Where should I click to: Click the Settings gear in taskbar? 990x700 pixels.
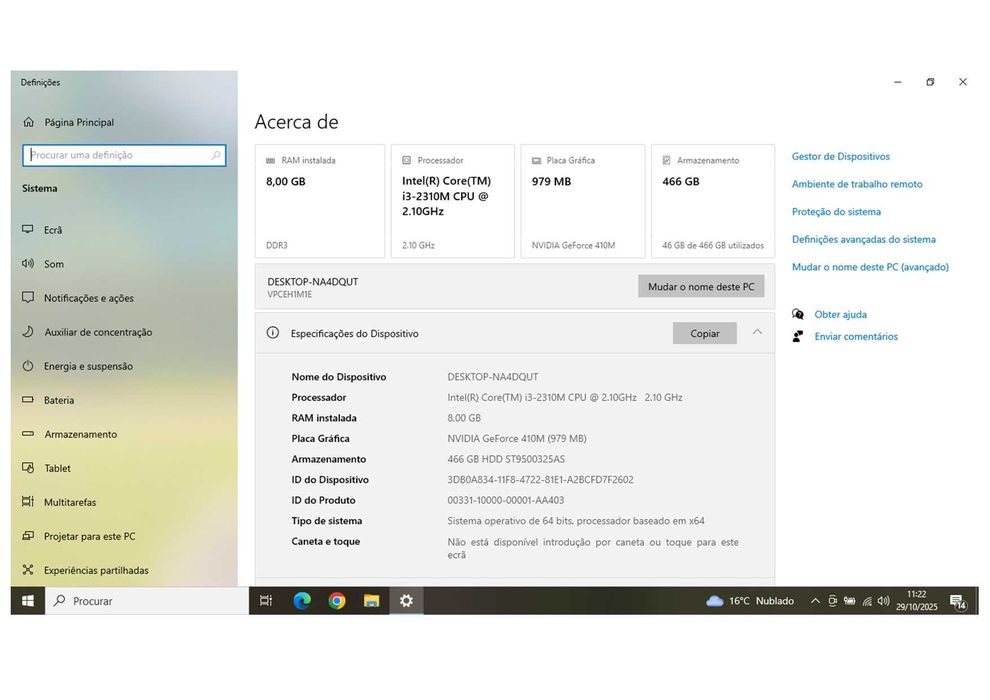(x=406, y=601)
